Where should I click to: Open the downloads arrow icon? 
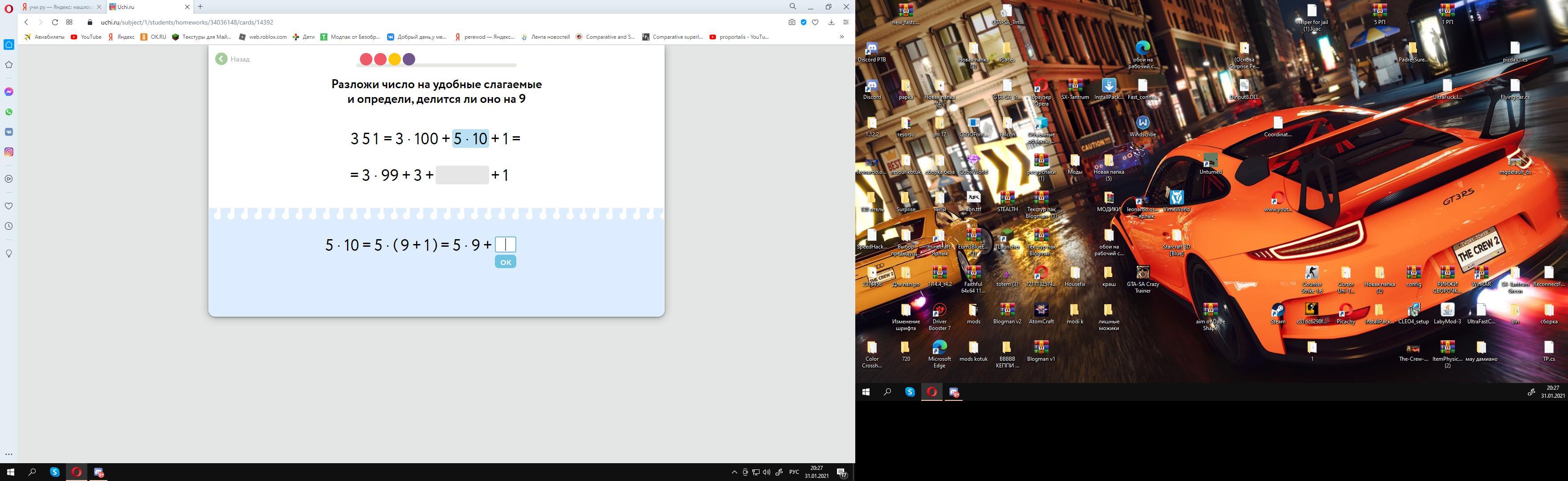pos(831,22)
